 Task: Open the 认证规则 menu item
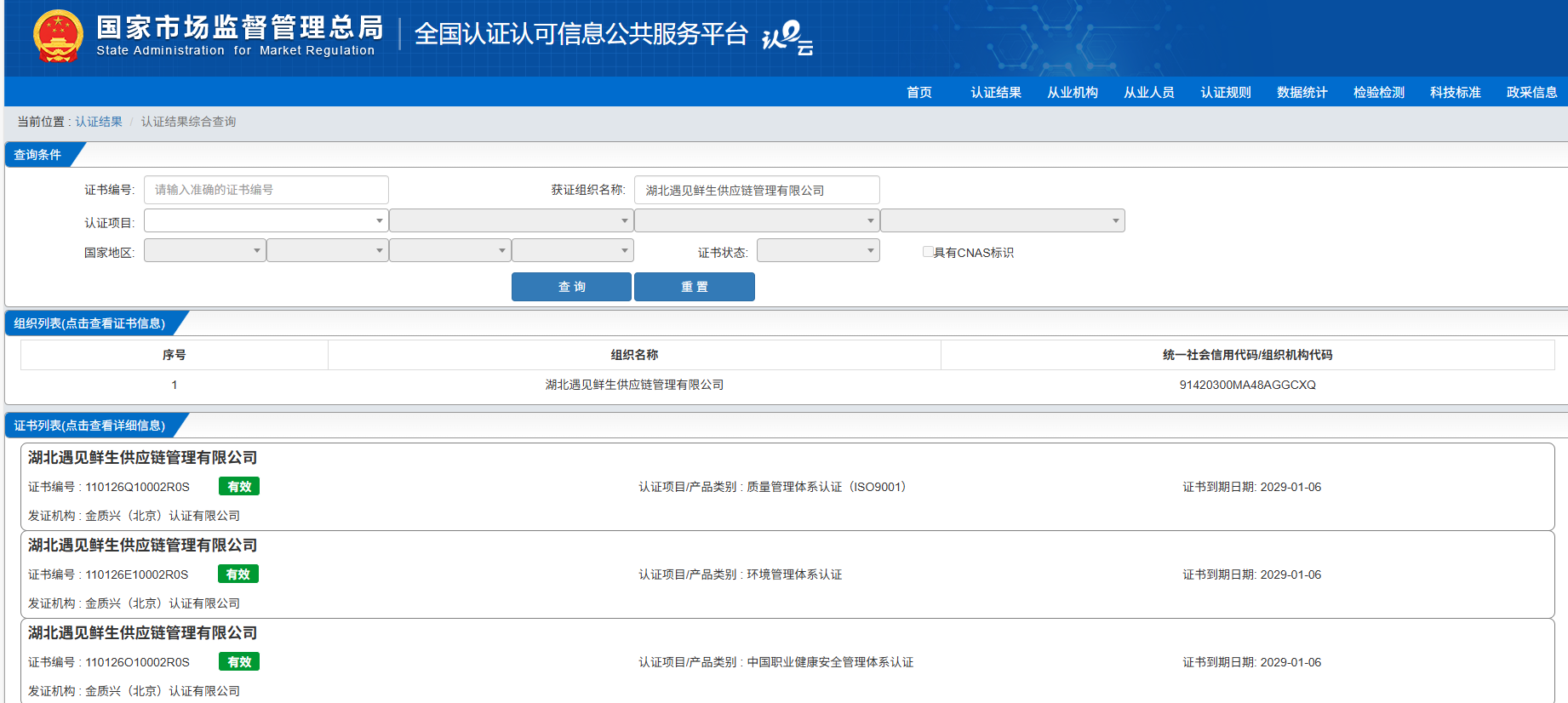(1225, 93)
